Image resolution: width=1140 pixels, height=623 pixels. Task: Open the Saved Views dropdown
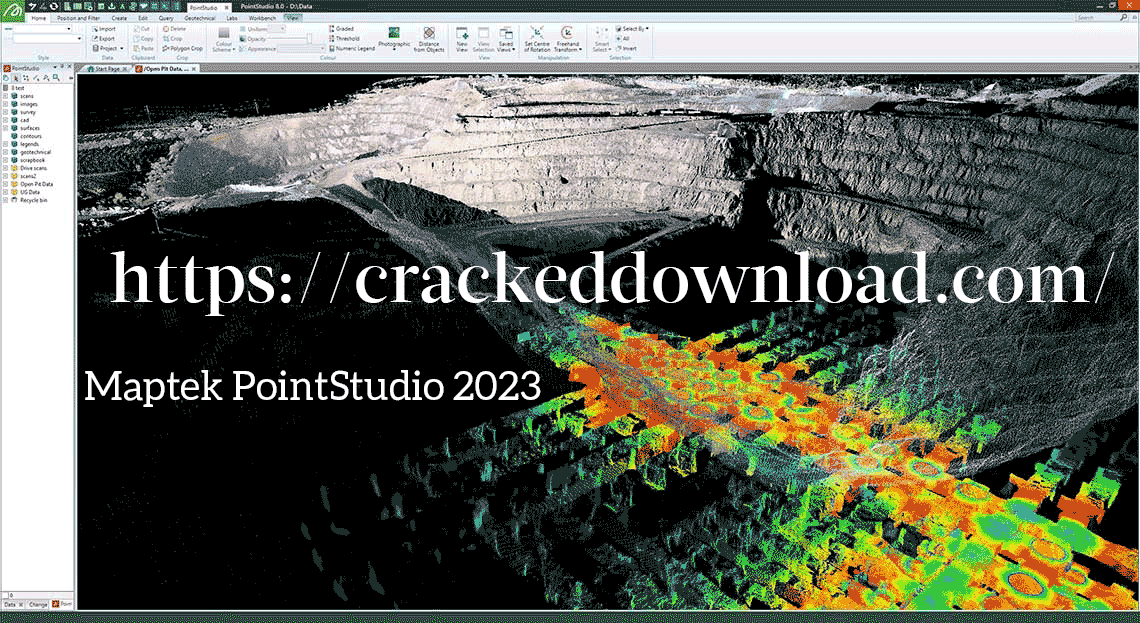click(x=505, y=39)
